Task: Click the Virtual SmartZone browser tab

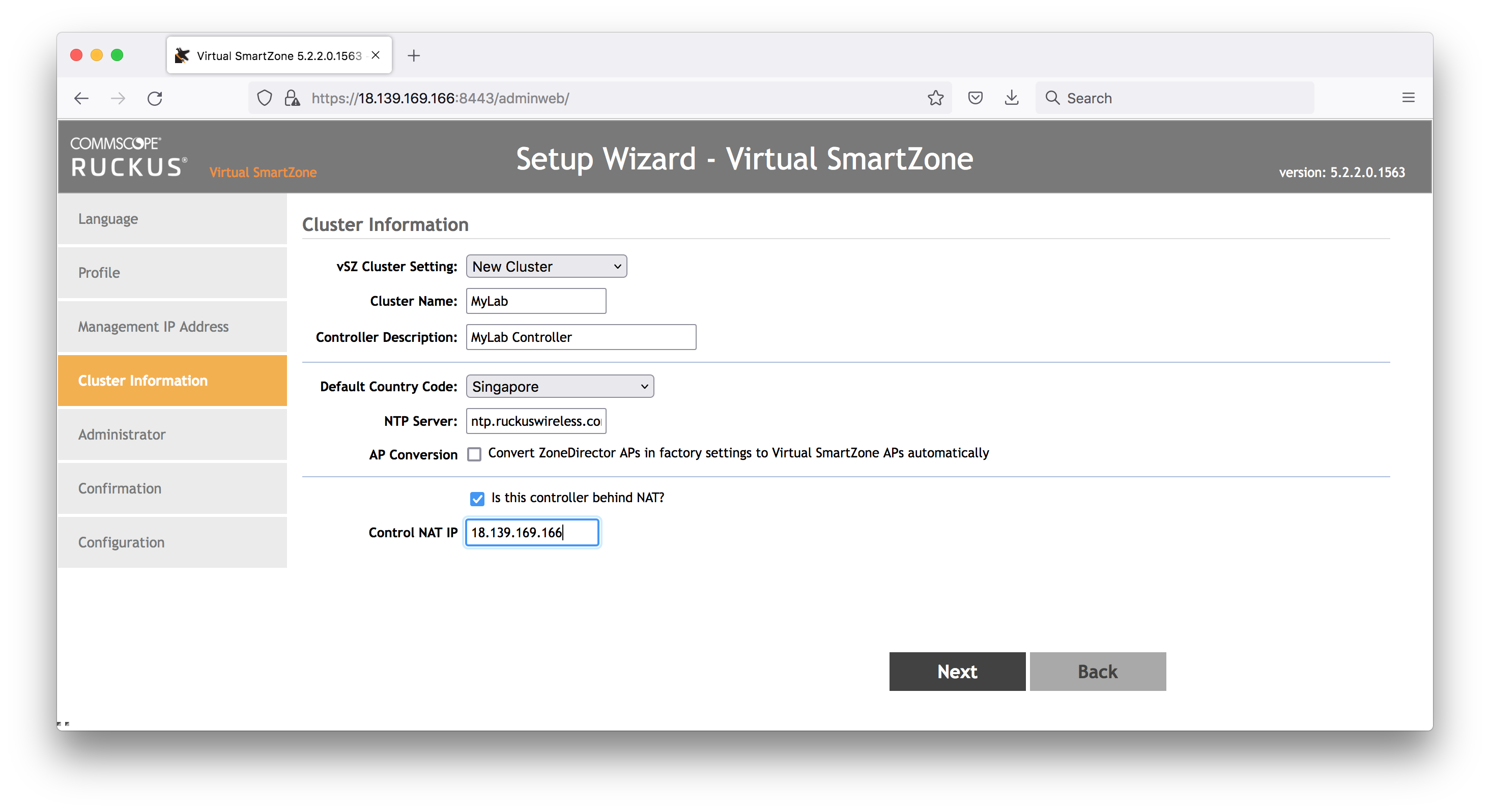Action: point(279,55)
